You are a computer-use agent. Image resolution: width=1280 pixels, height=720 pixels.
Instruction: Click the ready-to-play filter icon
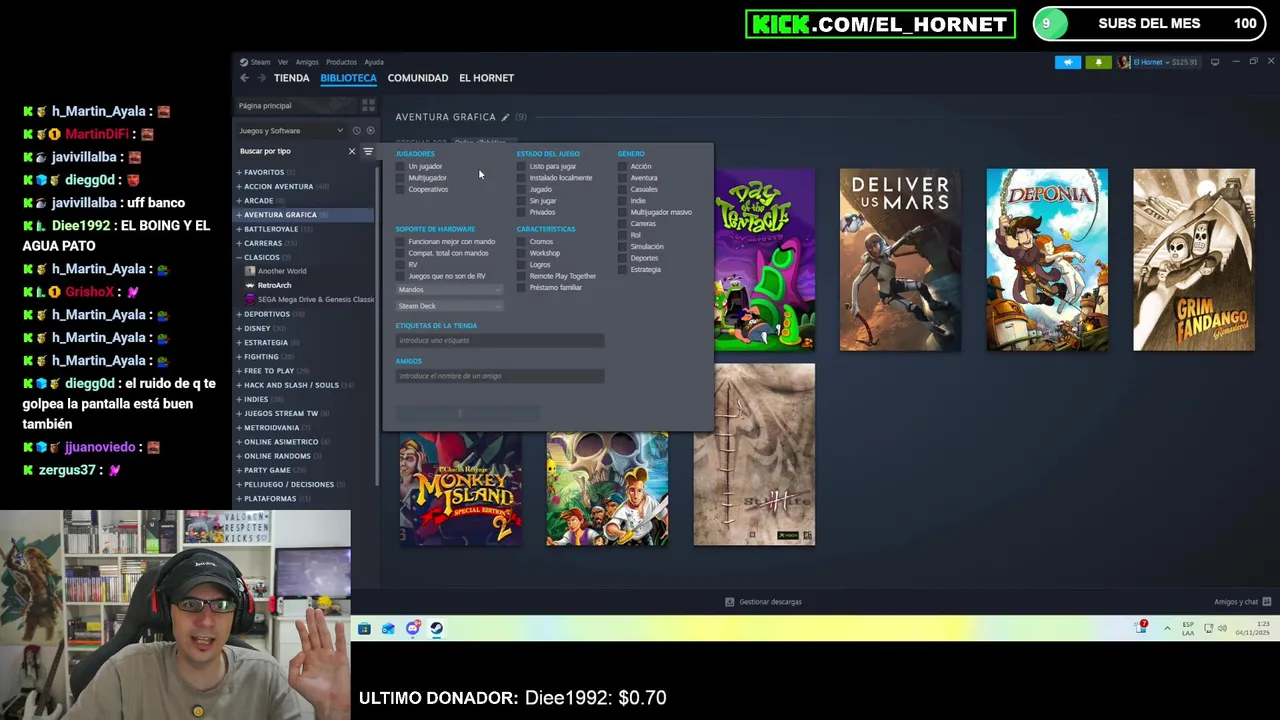(x=370, y=131)
